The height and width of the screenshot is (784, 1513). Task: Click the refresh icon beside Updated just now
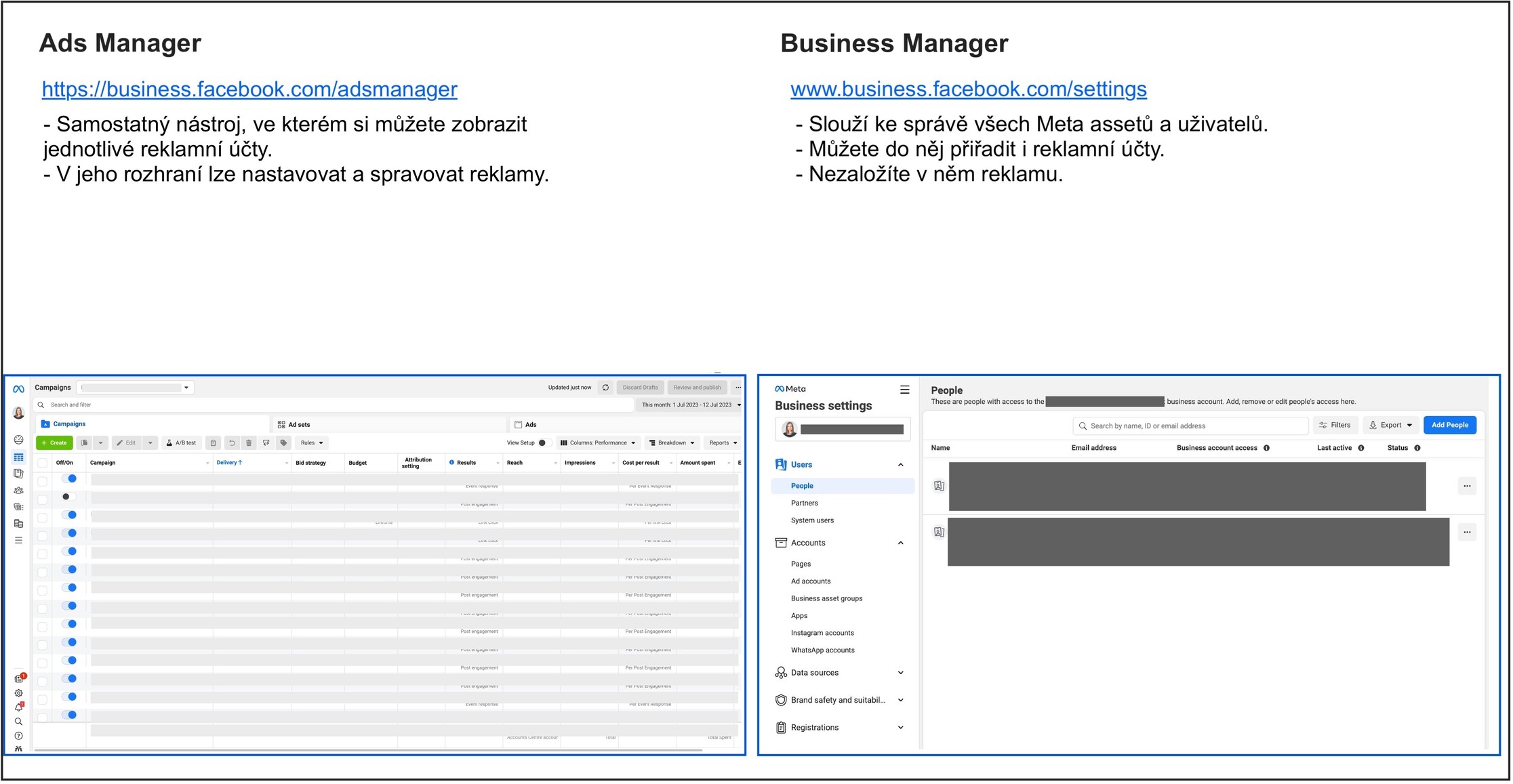click(x=605, y=388)
